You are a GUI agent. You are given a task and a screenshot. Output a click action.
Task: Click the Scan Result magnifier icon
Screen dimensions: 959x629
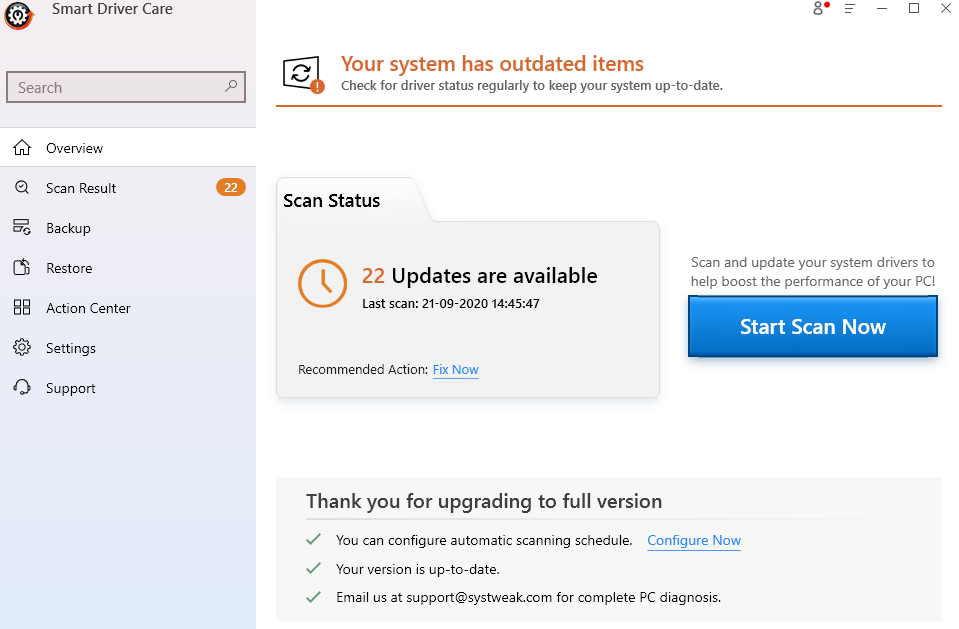tap(22, 188)
